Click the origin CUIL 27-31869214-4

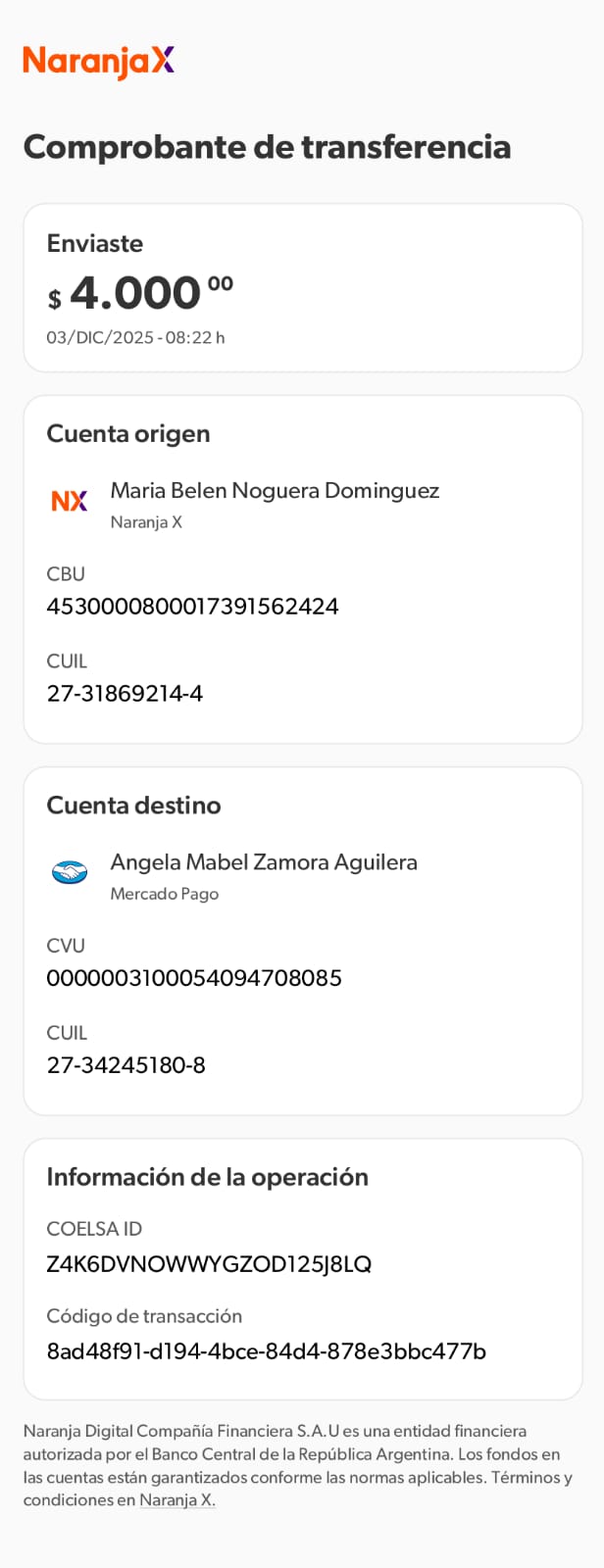click(x=125, y=694)
